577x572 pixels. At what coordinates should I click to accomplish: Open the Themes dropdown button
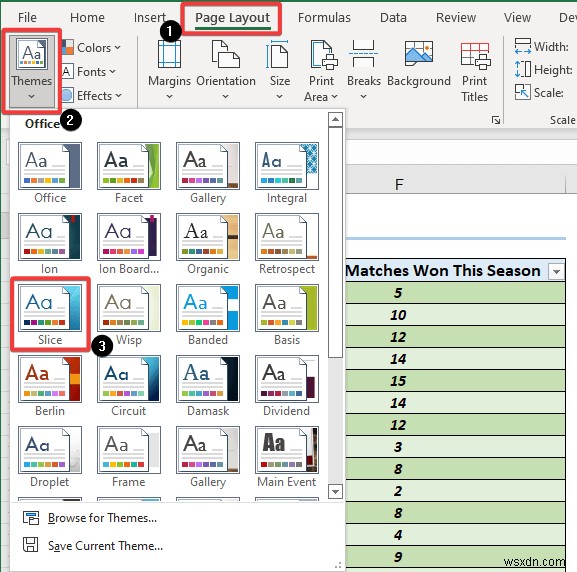point(32,71)
